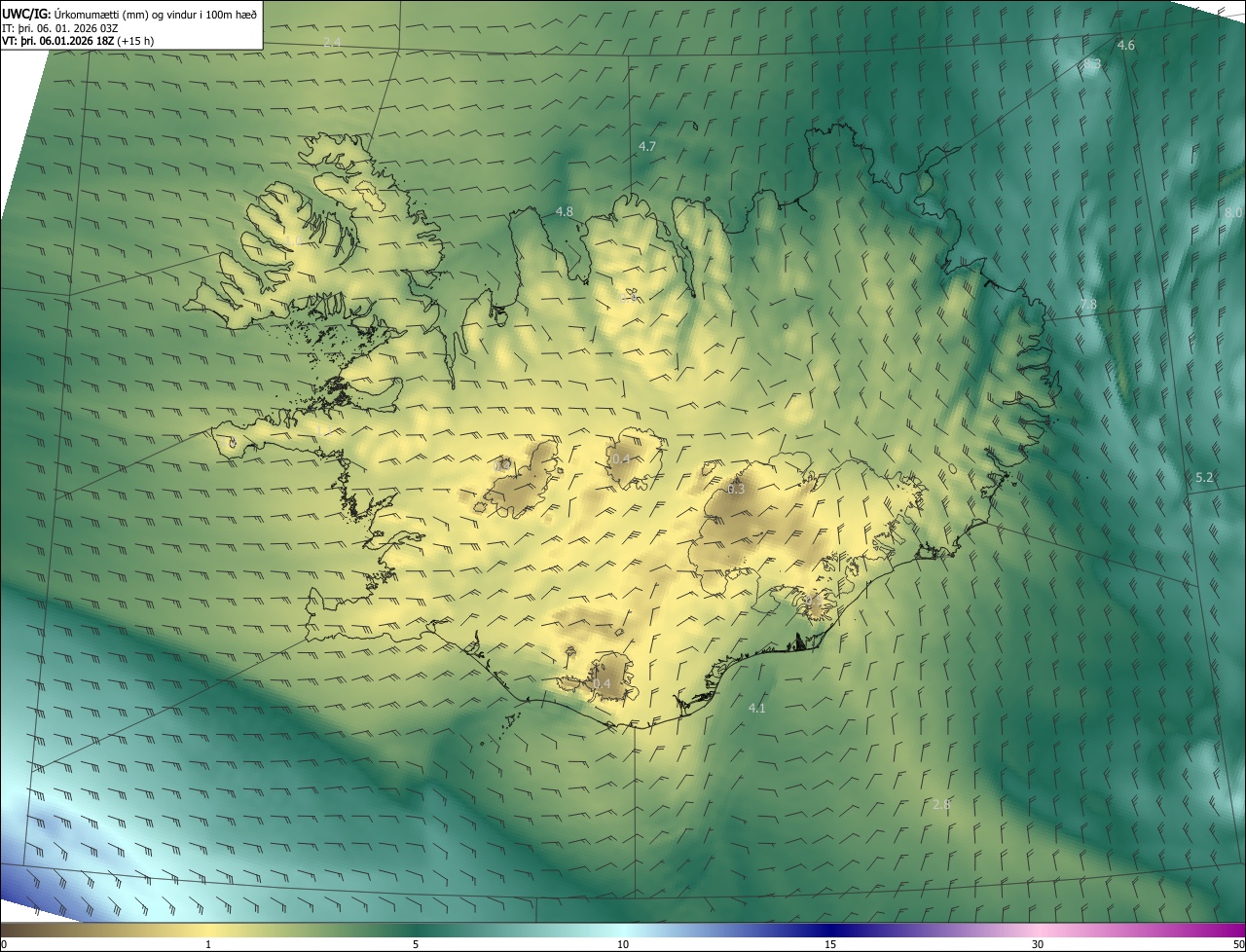This screenshot has height=952, width=1246.
Task: Click the 4.6 value label on the map
Action: coord(1125,46)
